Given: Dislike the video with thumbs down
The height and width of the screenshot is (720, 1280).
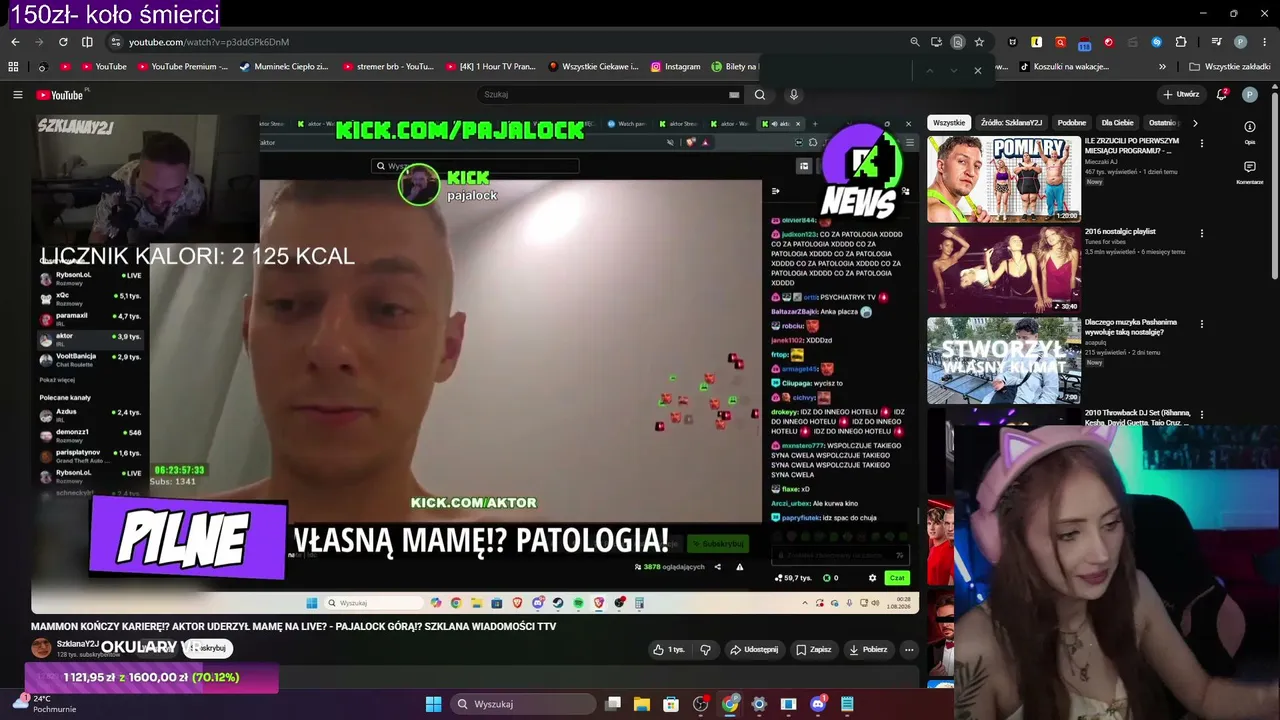Looking at the screenshot, I should [x=706, y=650].
